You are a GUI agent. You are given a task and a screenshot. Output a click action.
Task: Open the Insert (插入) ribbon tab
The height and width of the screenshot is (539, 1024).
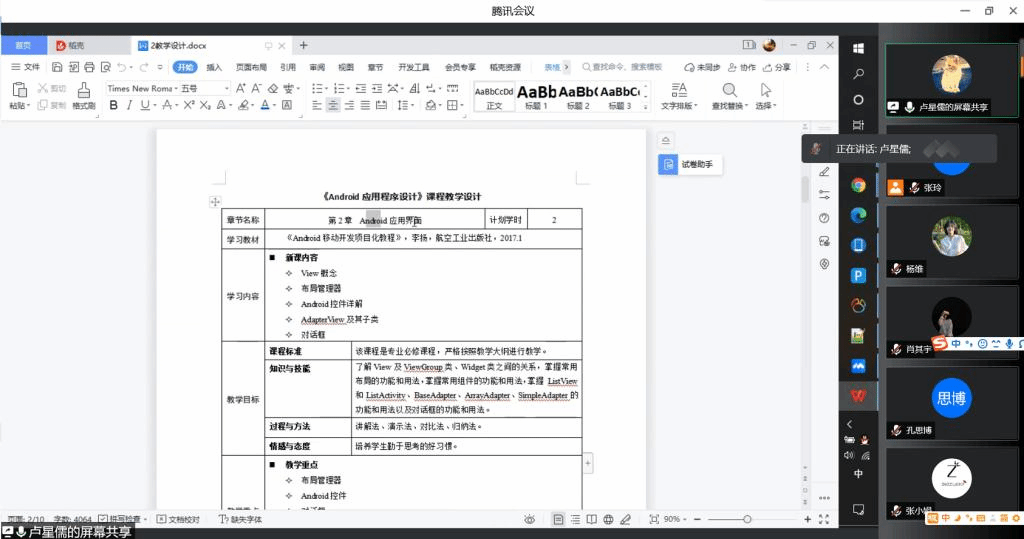(214, 67)
